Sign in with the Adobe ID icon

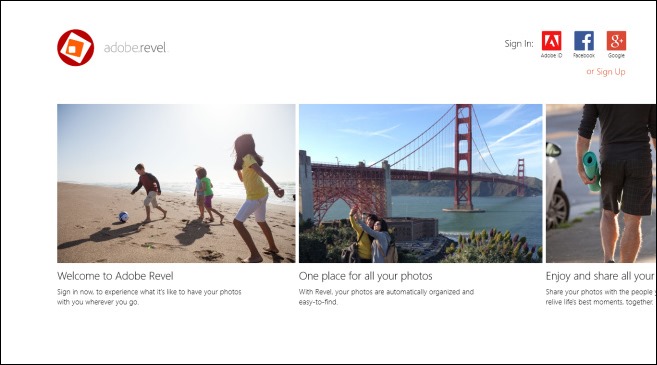coord(551,41)
